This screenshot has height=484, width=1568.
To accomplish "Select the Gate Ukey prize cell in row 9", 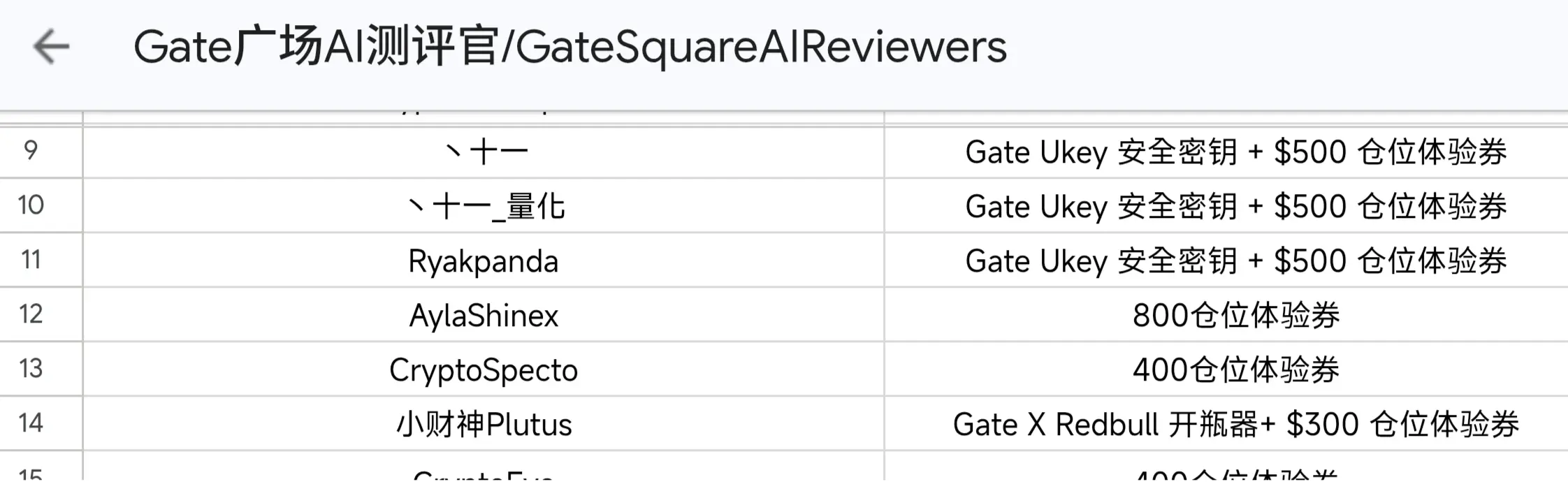I will click(1226, 152).
